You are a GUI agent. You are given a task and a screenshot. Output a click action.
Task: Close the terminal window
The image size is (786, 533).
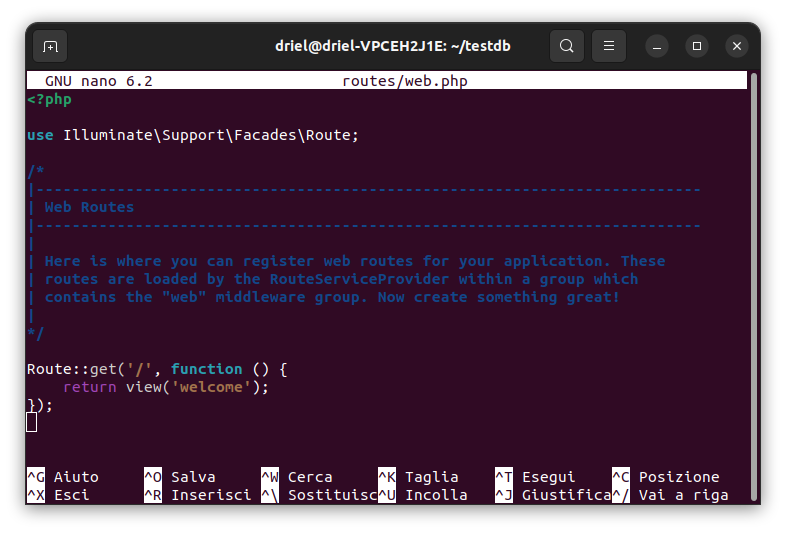(x=737, y=46)
